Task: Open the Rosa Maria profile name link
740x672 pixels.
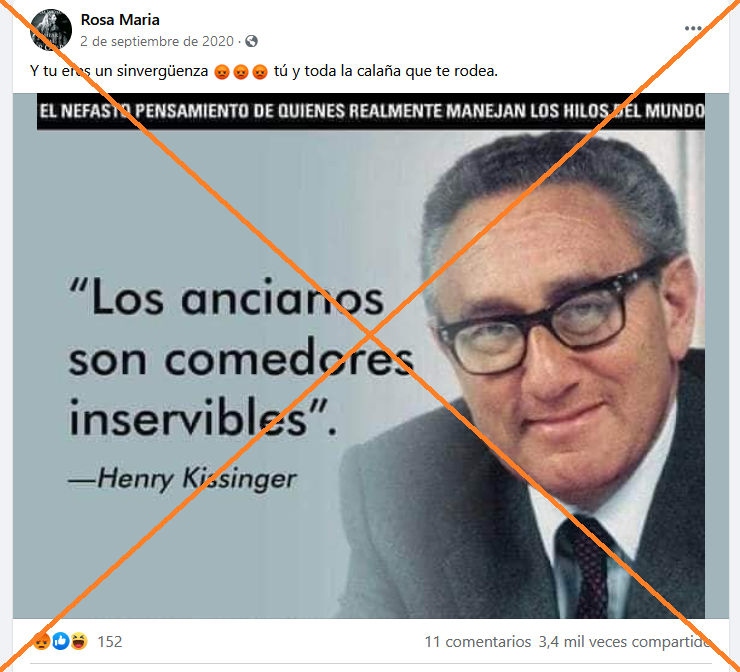Action: (x=120, y=20)
